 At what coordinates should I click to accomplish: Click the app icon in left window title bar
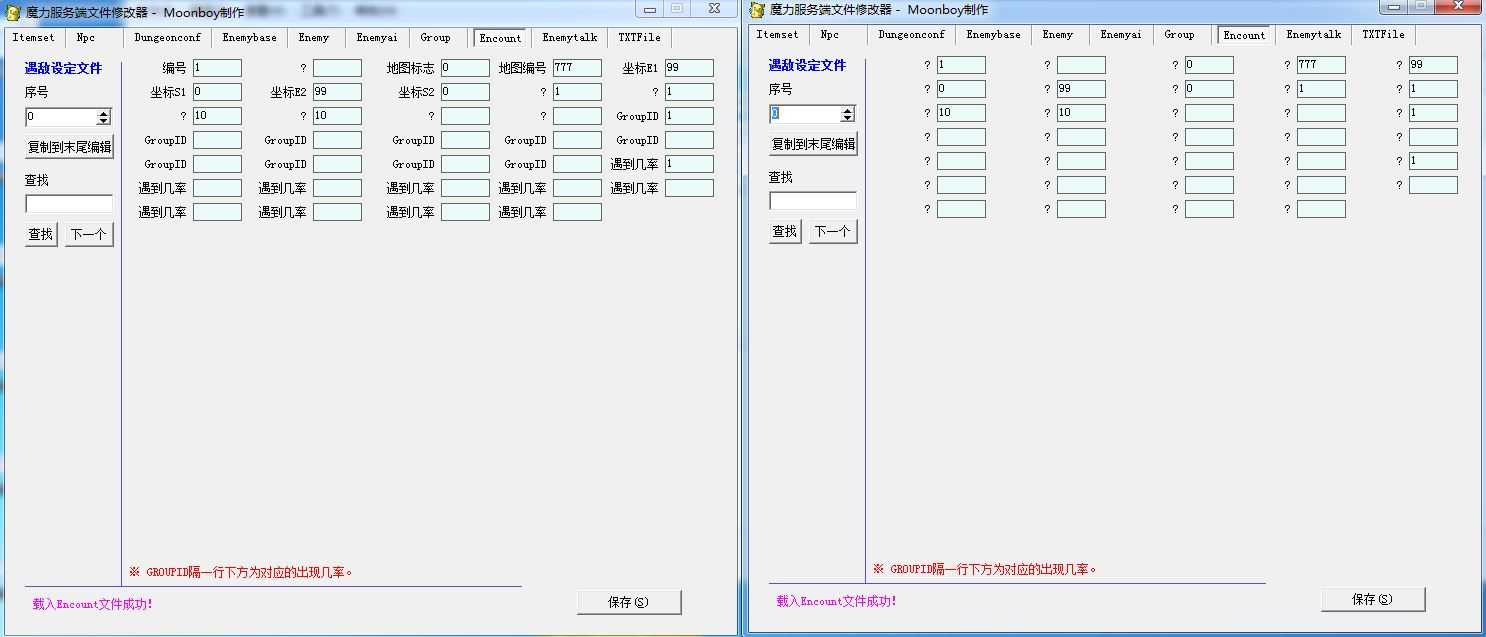coord(14,12)
